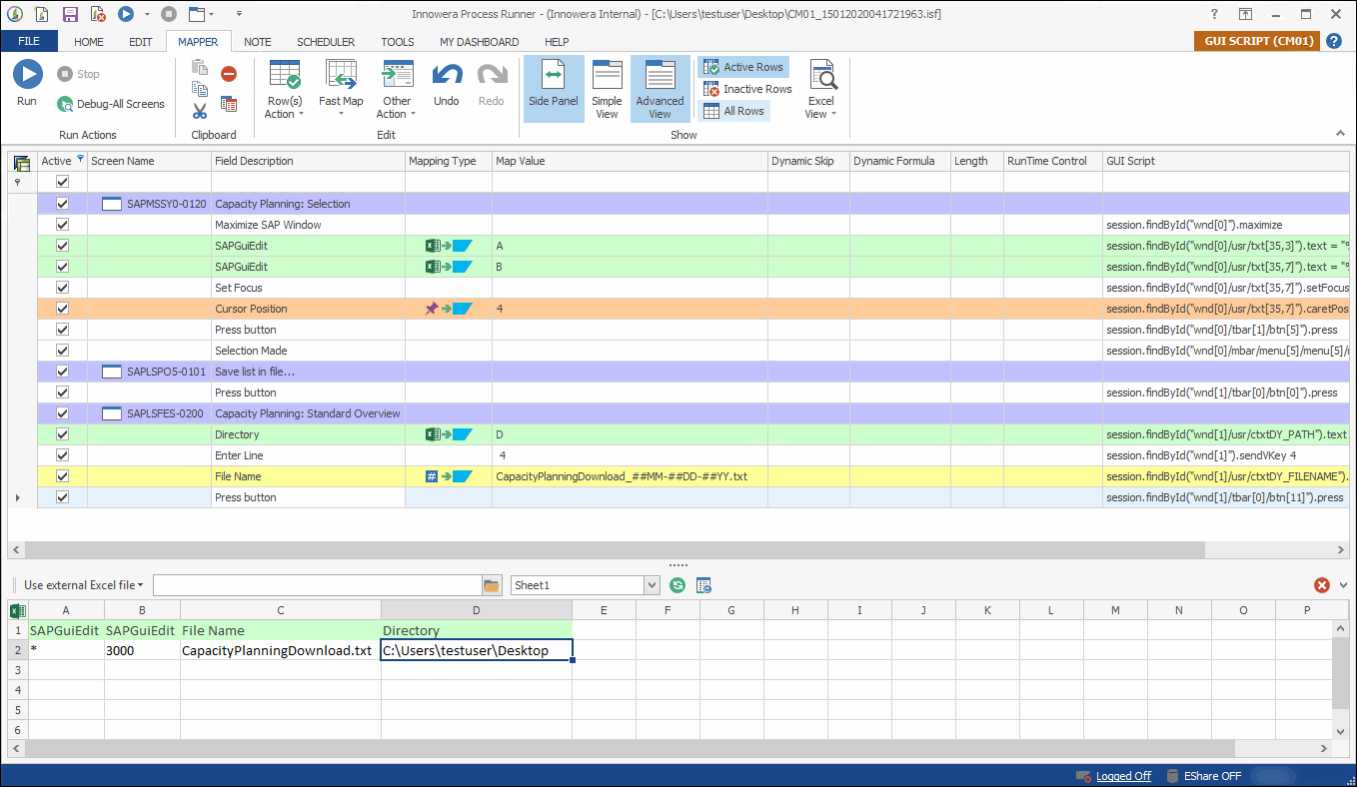Open the SCHEDULER ribbon tab
This screenshot has width=1357, height=787.
325,42
